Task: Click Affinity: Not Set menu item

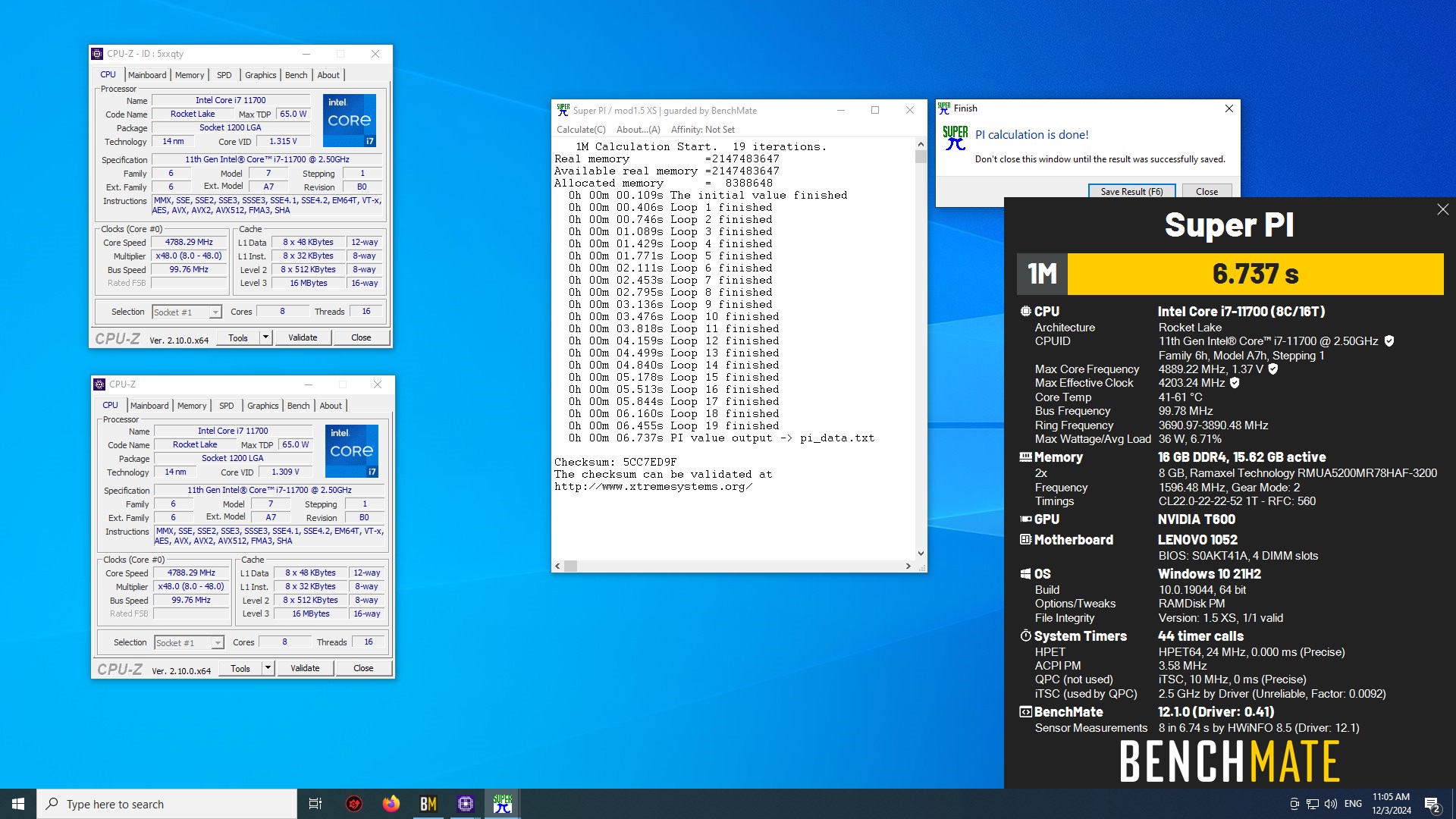Action: click(703, 130)
